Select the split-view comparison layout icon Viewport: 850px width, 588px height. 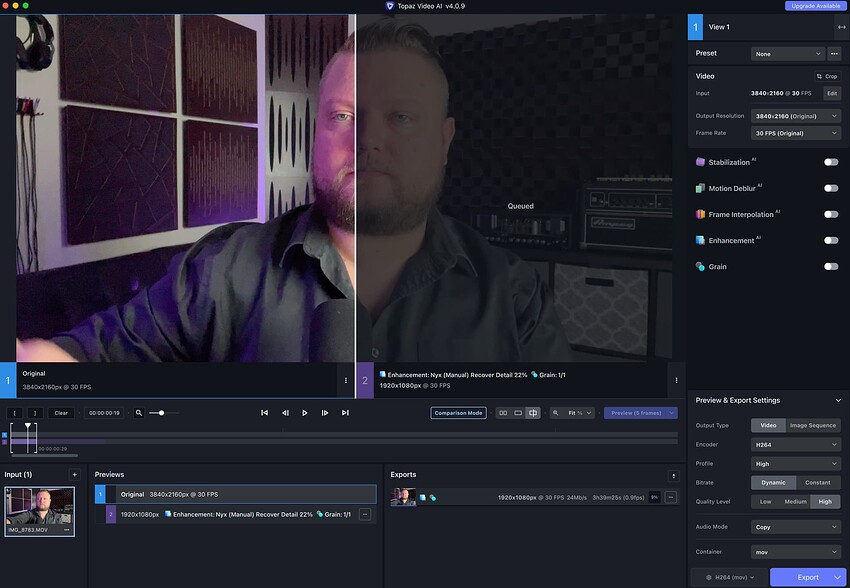pyautogui.click(x=533, y=413)
